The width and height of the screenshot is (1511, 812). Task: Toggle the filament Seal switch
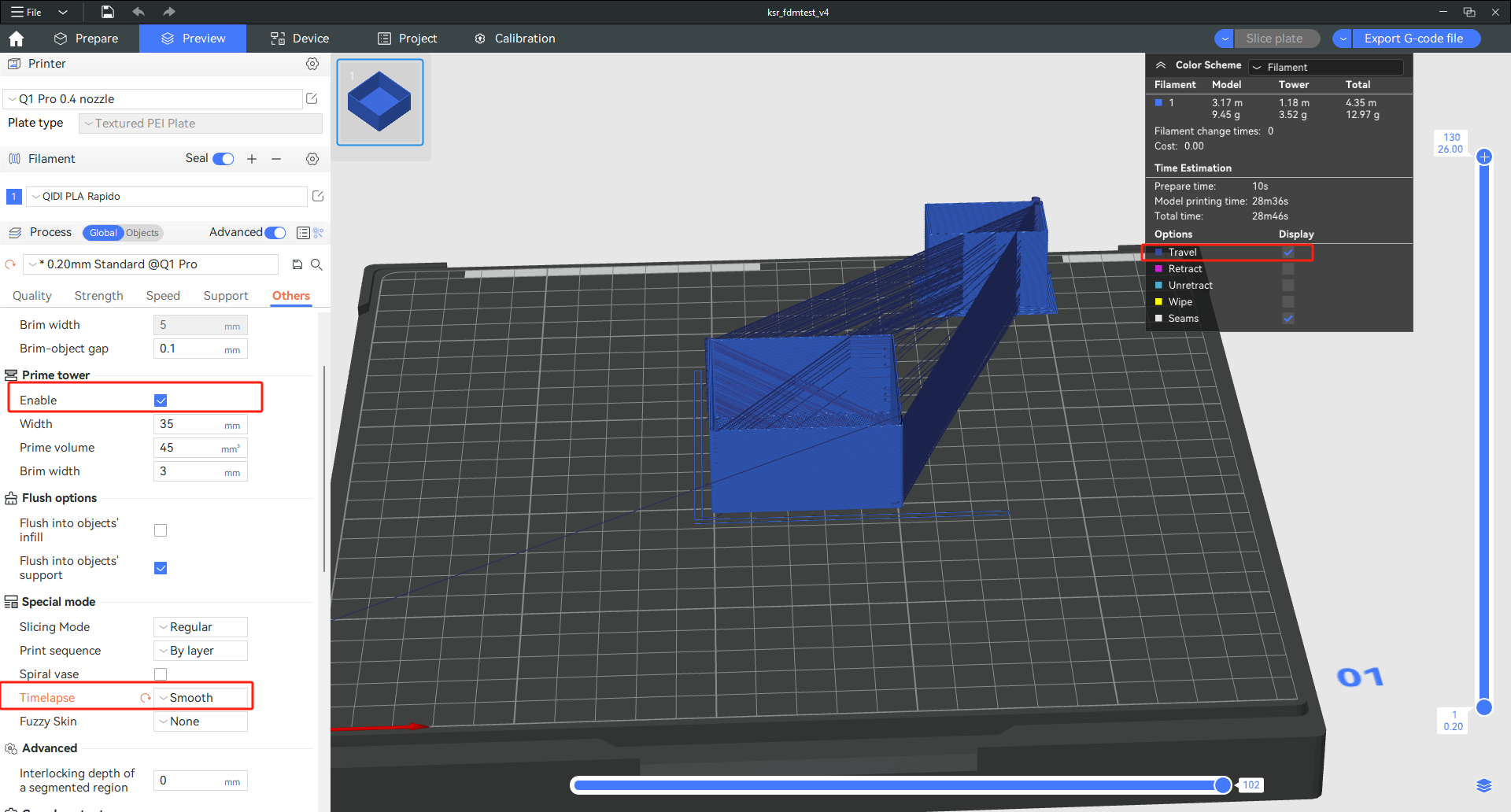tap(224, 159)
